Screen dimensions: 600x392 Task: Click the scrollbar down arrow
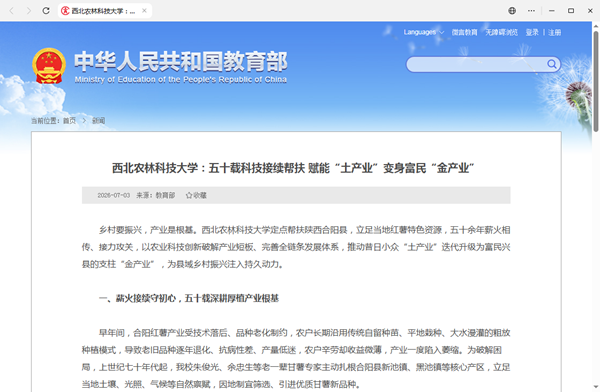tap(596, 387)
